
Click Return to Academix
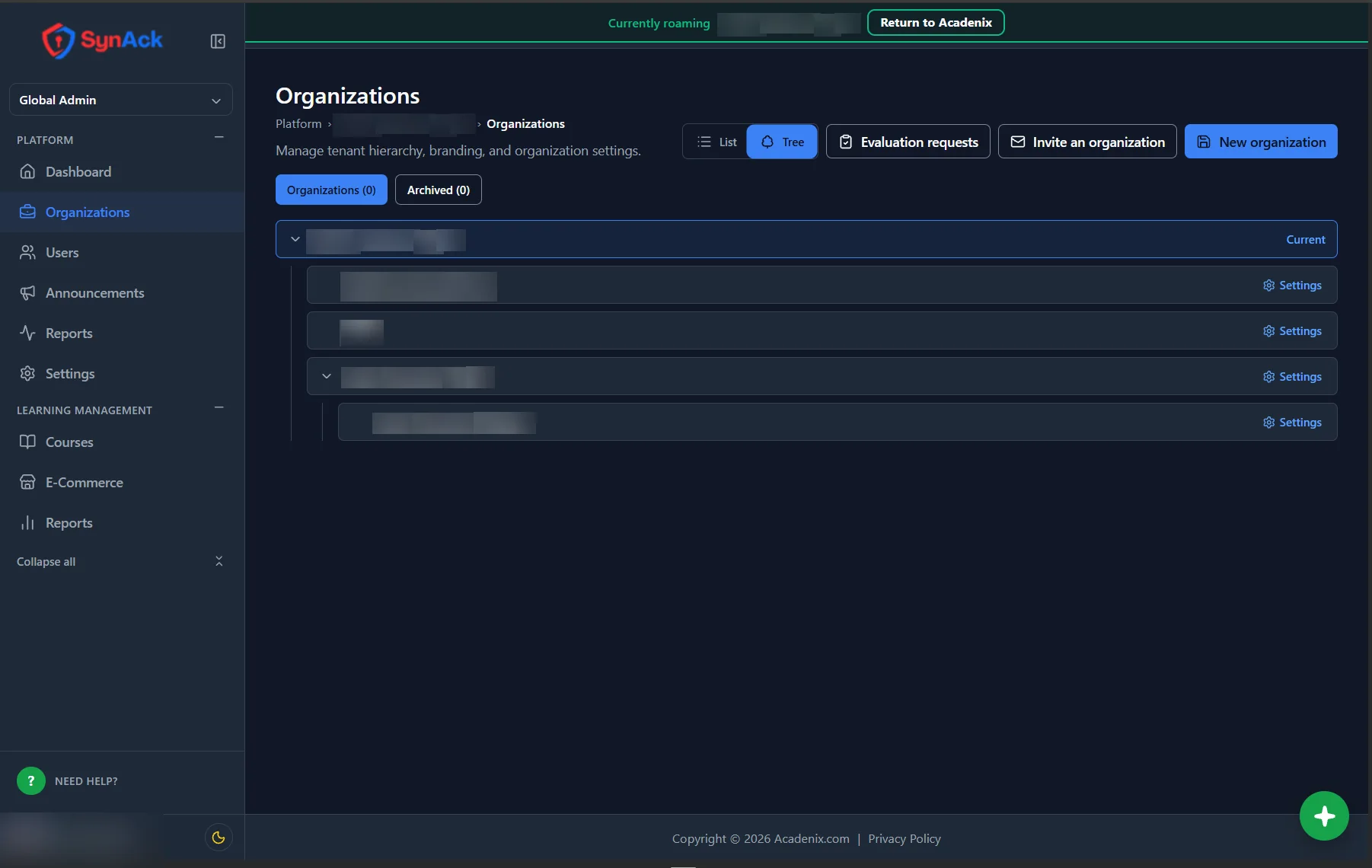[936, 22]
